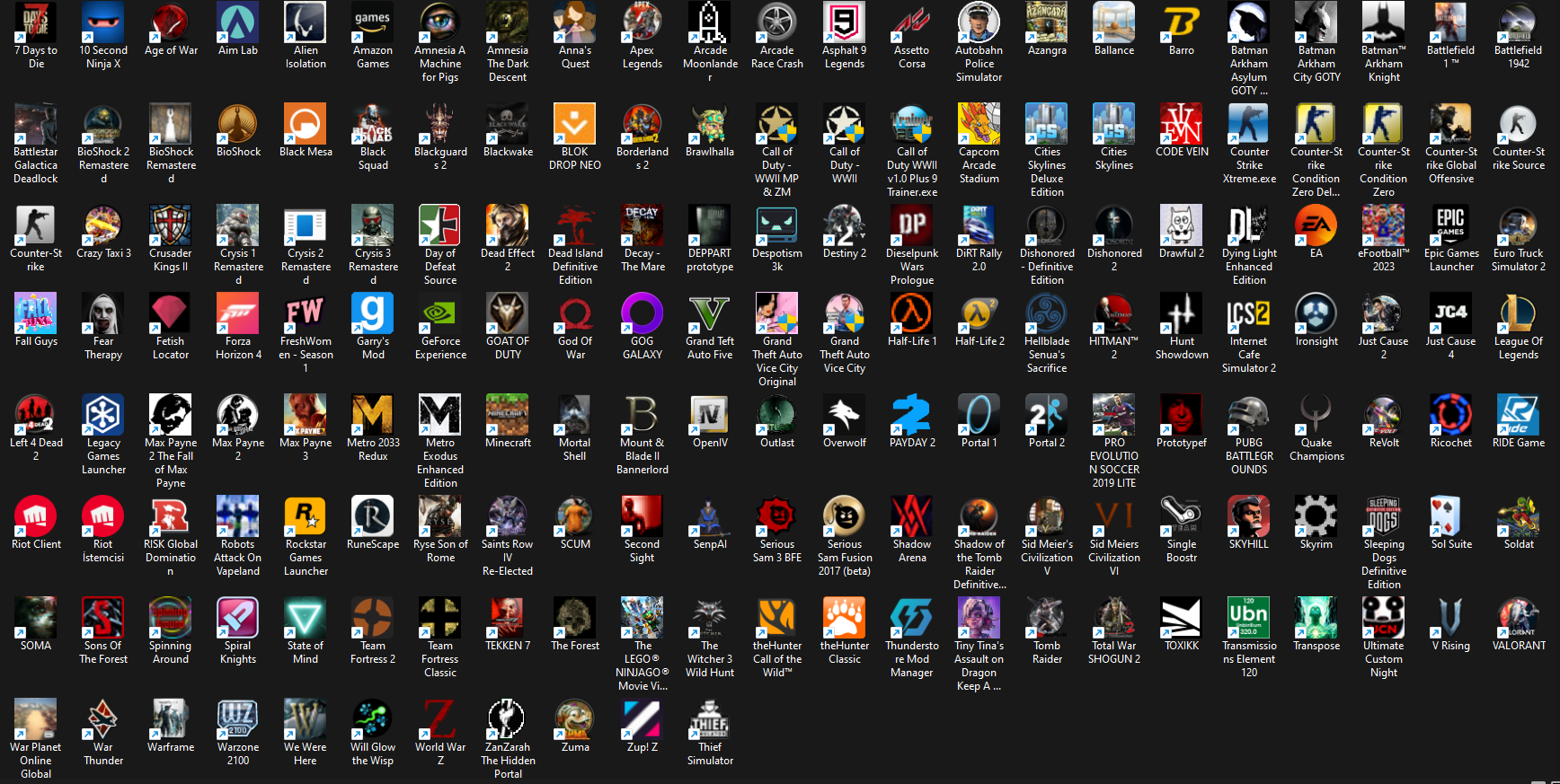The height and width of the screenshot is (784, 1560).
Task: Select the Portal 2 shortcut
Action: pos(1047,415)
